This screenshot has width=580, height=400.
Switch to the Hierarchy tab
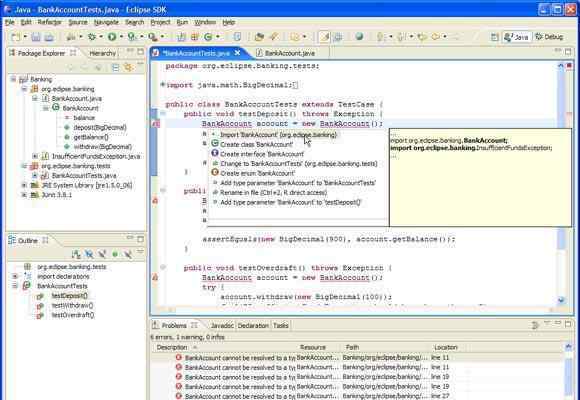tap(102, 53)
